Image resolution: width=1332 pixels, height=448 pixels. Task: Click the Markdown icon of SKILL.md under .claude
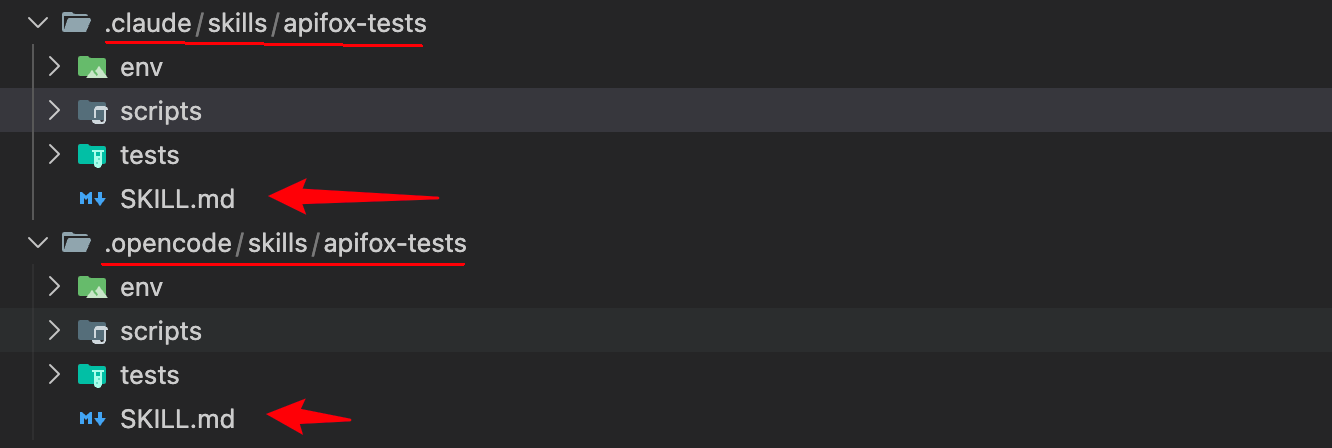point(92,199)
